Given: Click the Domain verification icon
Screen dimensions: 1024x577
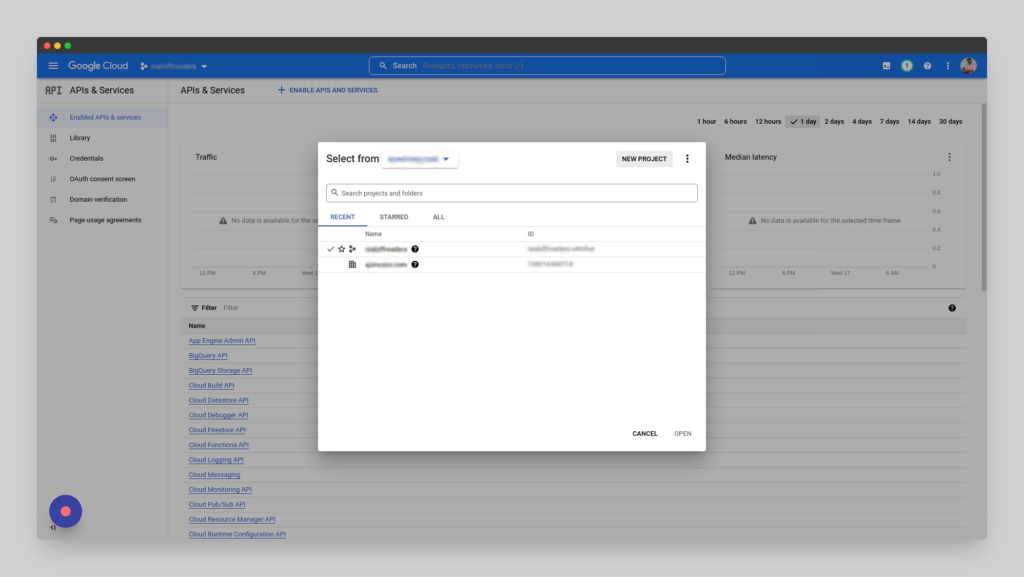Looking at the screenshot, I should (x=53, y=200).
